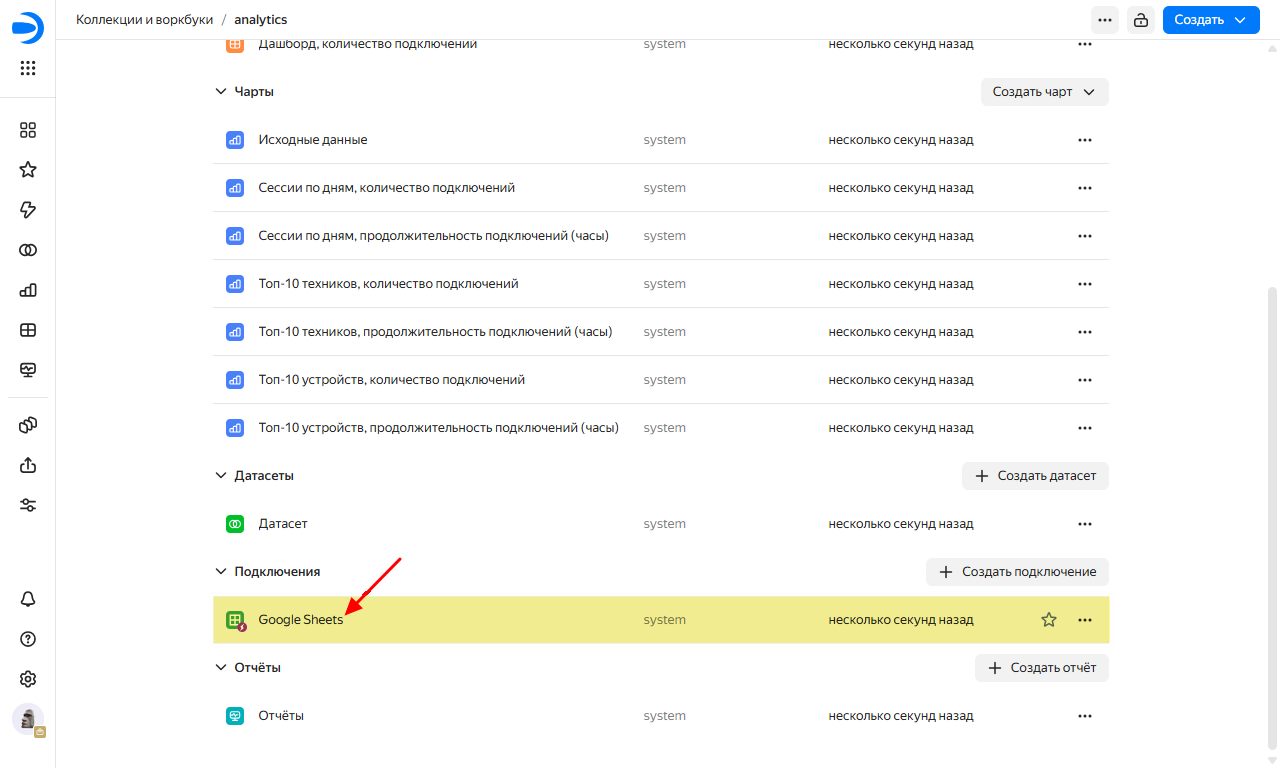
Task: Collapse the Датасеты section chevron
Action: coord(221,476)
